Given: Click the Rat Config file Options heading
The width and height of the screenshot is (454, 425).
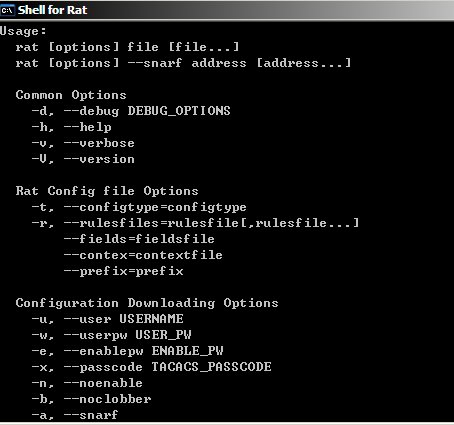Looking at the screenshot, I should 107,191.
